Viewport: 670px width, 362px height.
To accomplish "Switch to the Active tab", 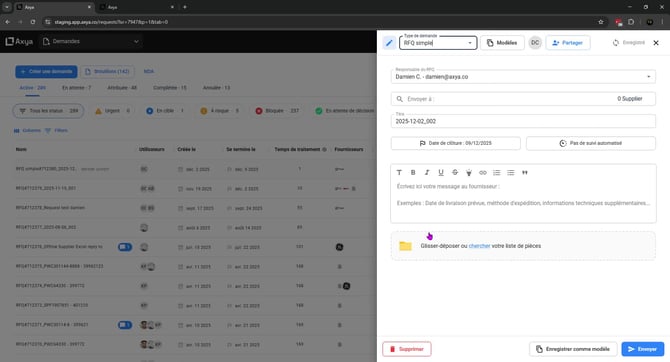I will point(32,88).
